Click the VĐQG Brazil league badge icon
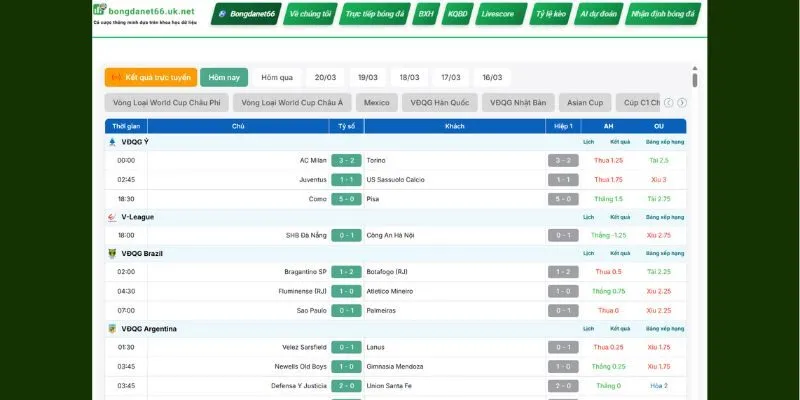 112,253
